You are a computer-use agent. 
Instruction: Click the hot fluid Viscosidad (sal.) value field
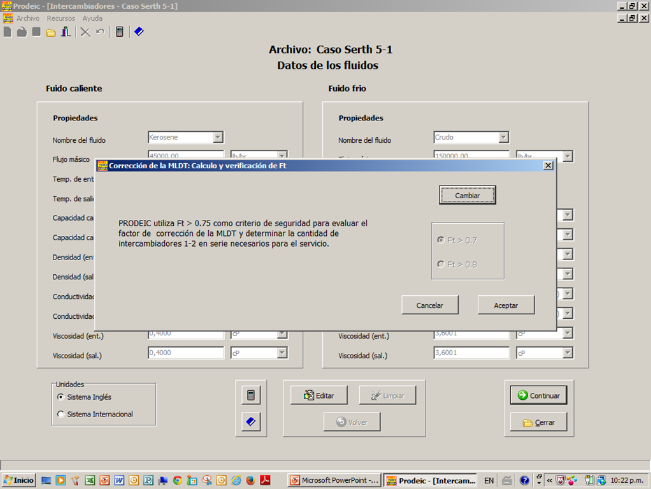(186, 352)
